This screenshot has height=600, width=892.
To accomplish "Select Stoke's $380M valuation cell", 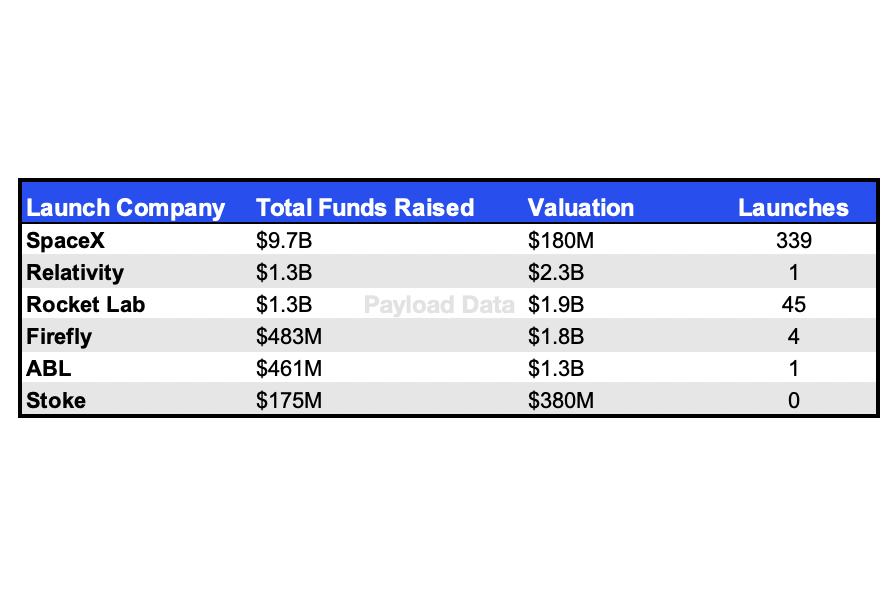I will click(x=560, y=401).
